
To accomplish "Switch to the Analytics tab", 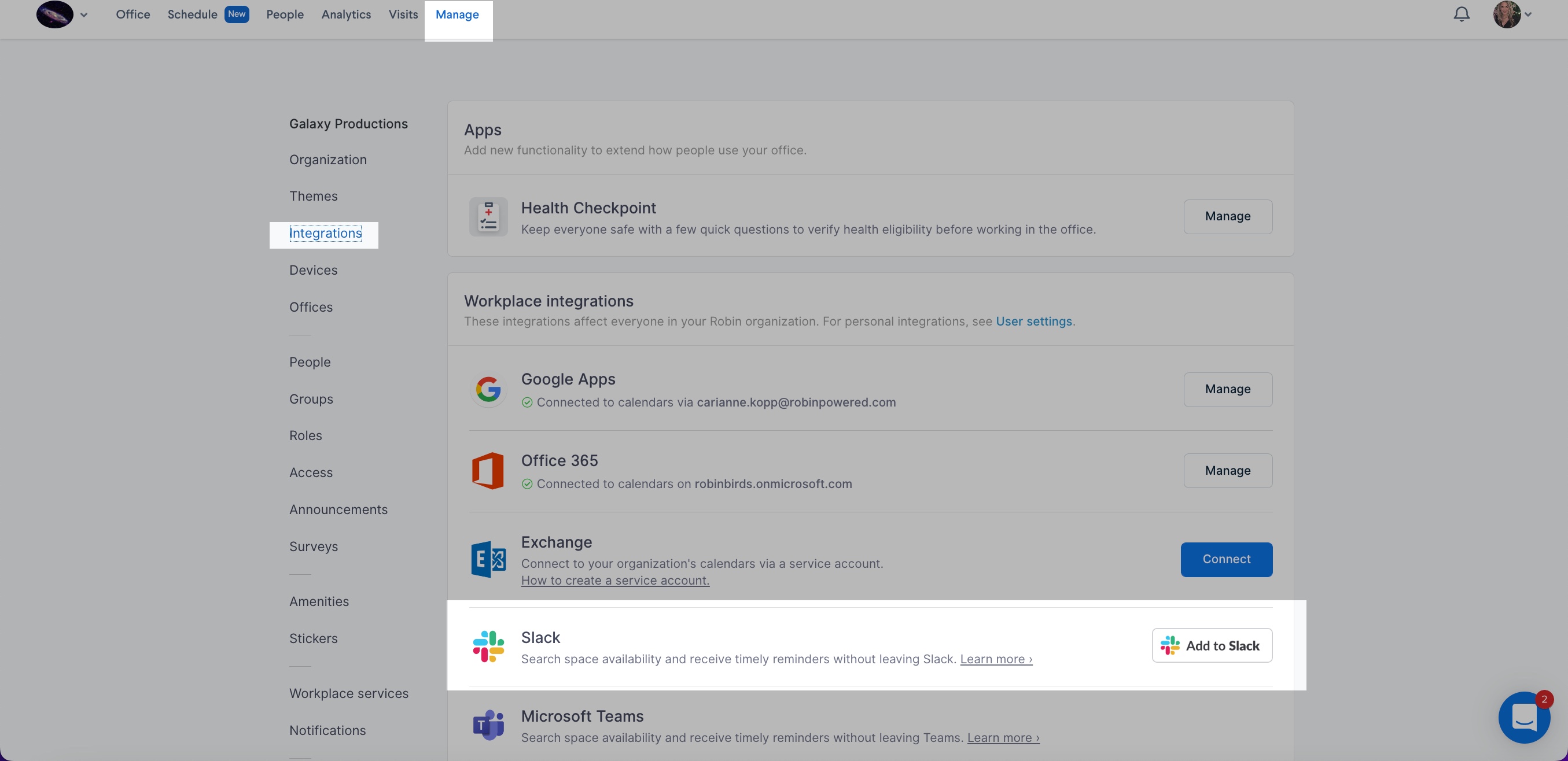I will [346, 14].
